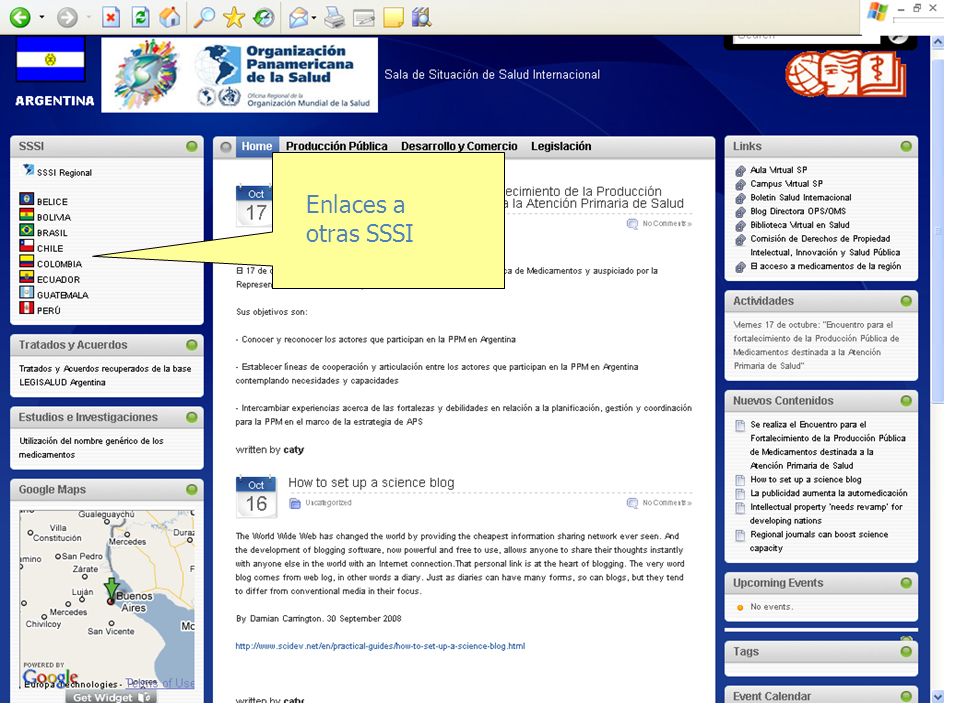Image resolution: width=960 pixels, height=720 pixels.
Task: Collapse the Tags panel green toggle
Action: click(x=906, y=652)
